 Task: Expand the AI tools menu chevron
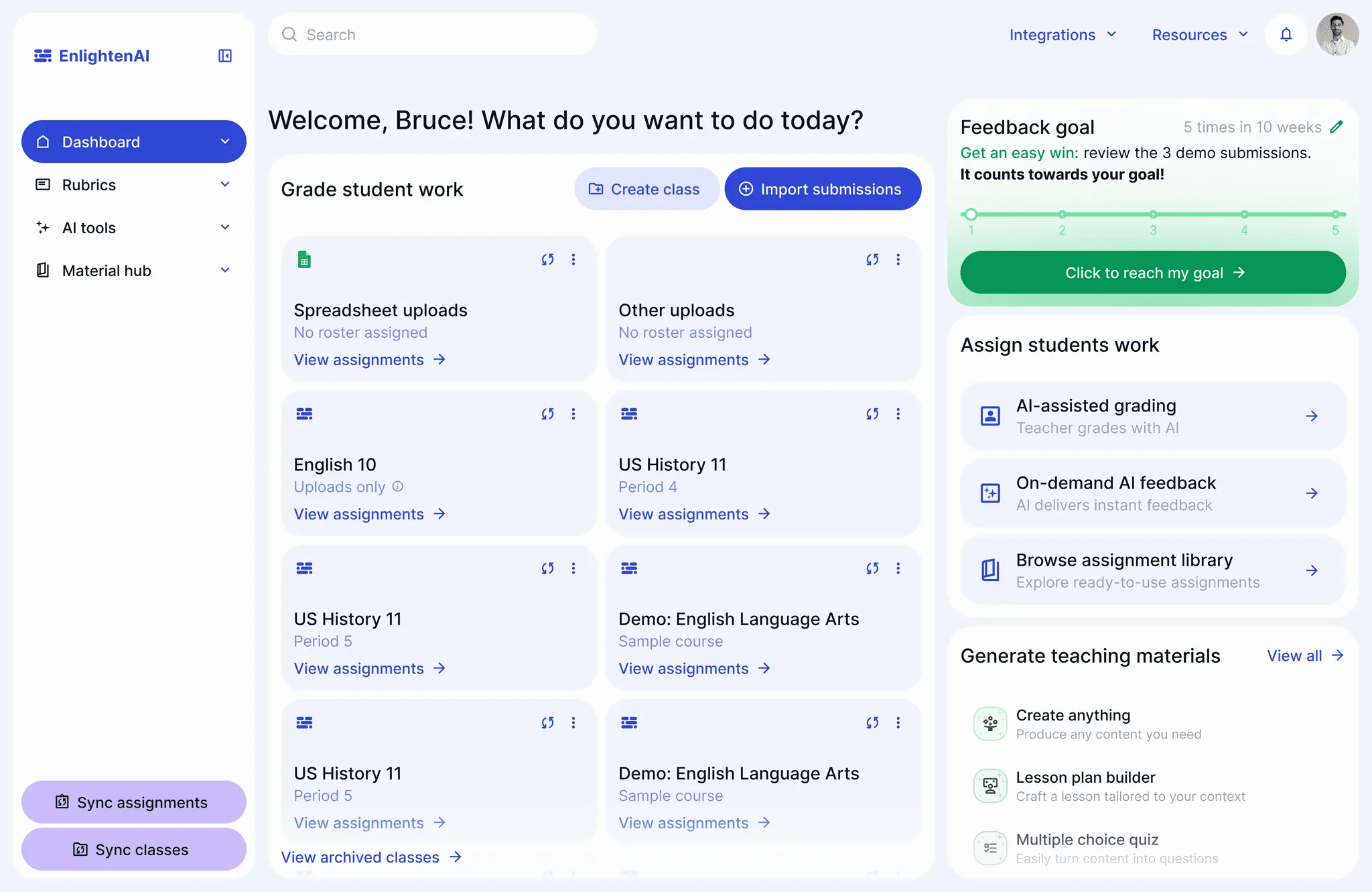coord(225,227)
